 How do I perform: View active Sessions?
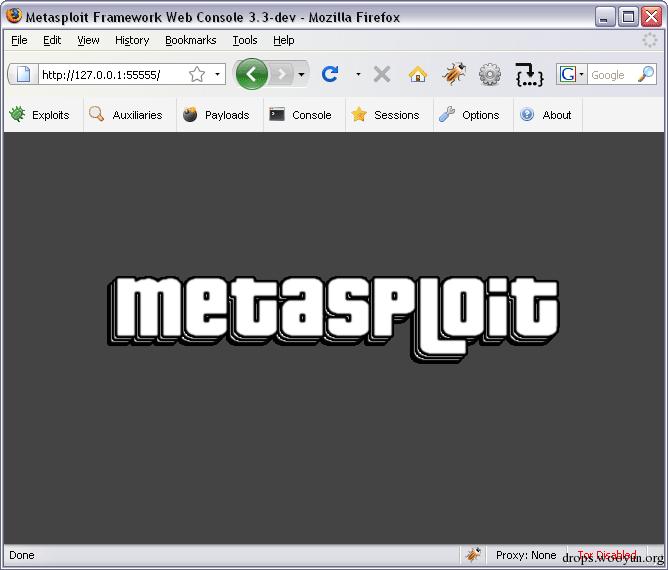385,115
